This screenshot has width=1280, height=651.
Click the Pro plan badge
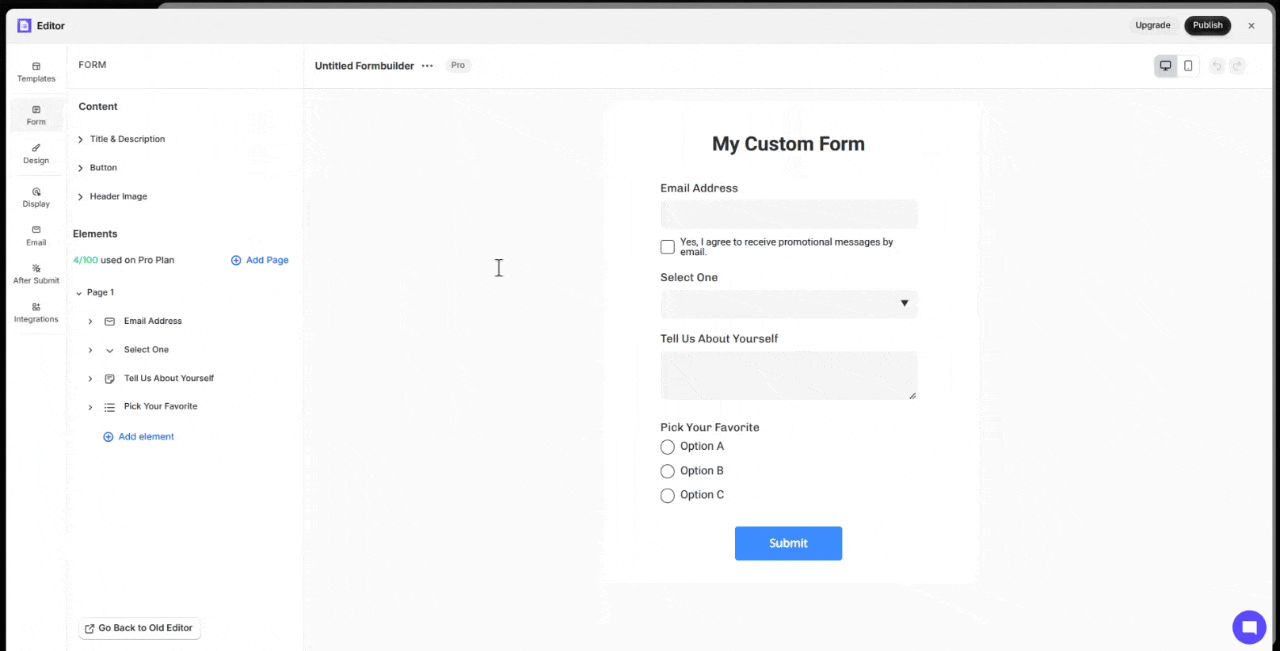pos(458,66)
